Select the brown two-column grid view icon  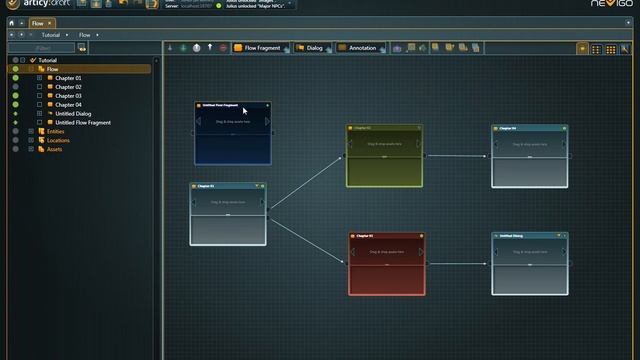(x=596, y=49)
